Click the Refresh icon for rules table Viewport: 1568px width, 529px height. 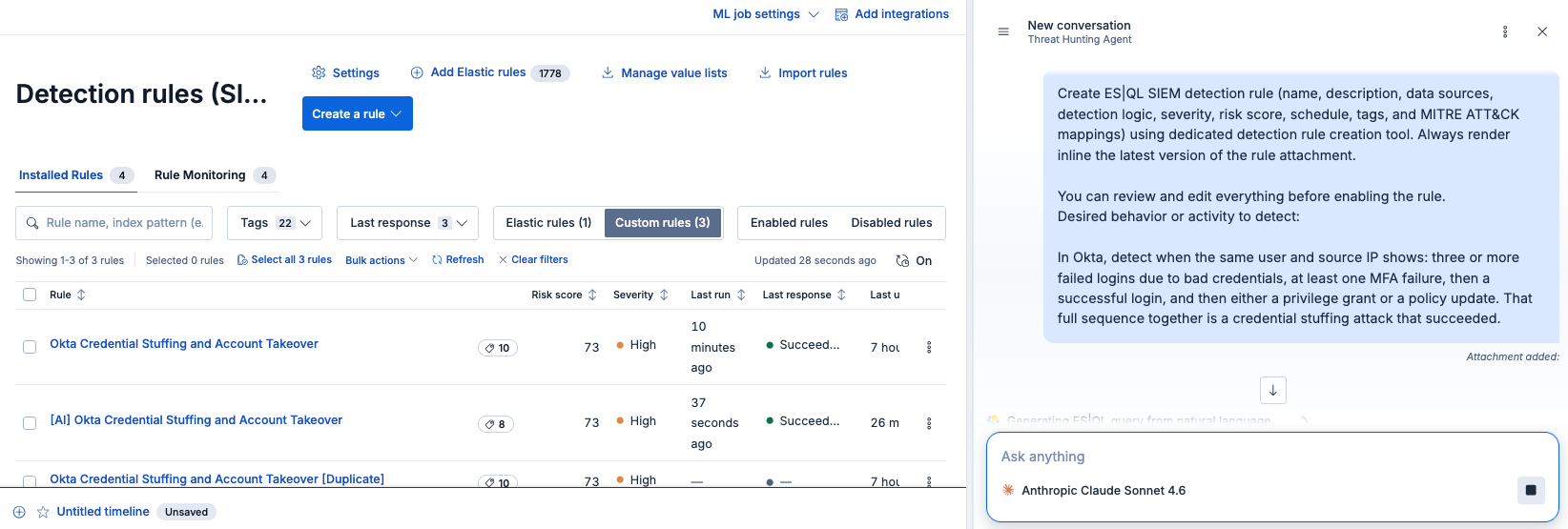coord(437,260)
